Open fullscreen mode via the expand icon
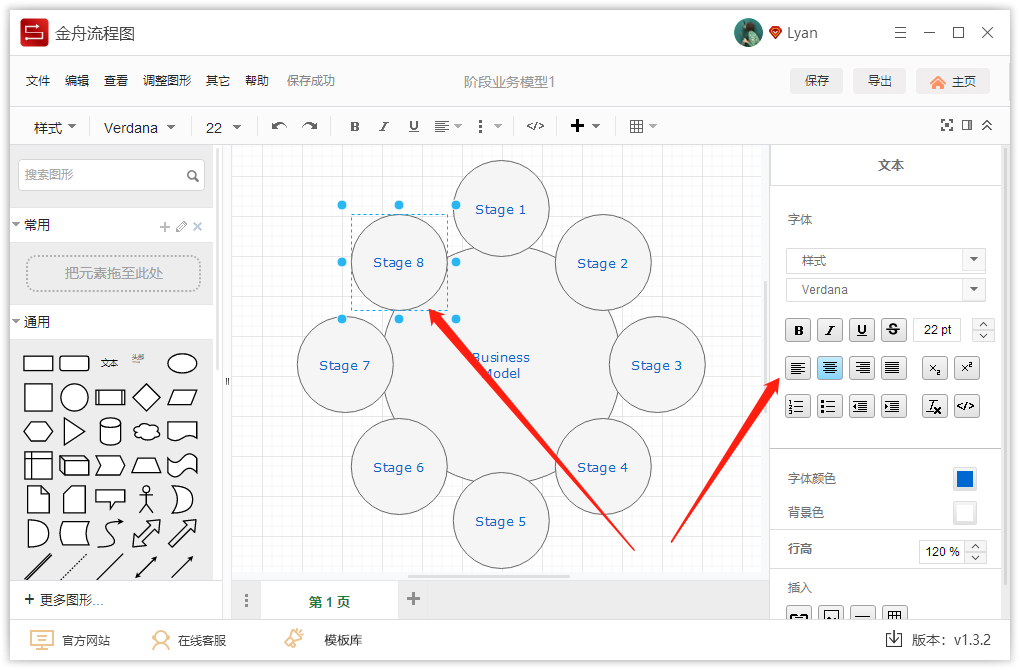 coord(947,125)
